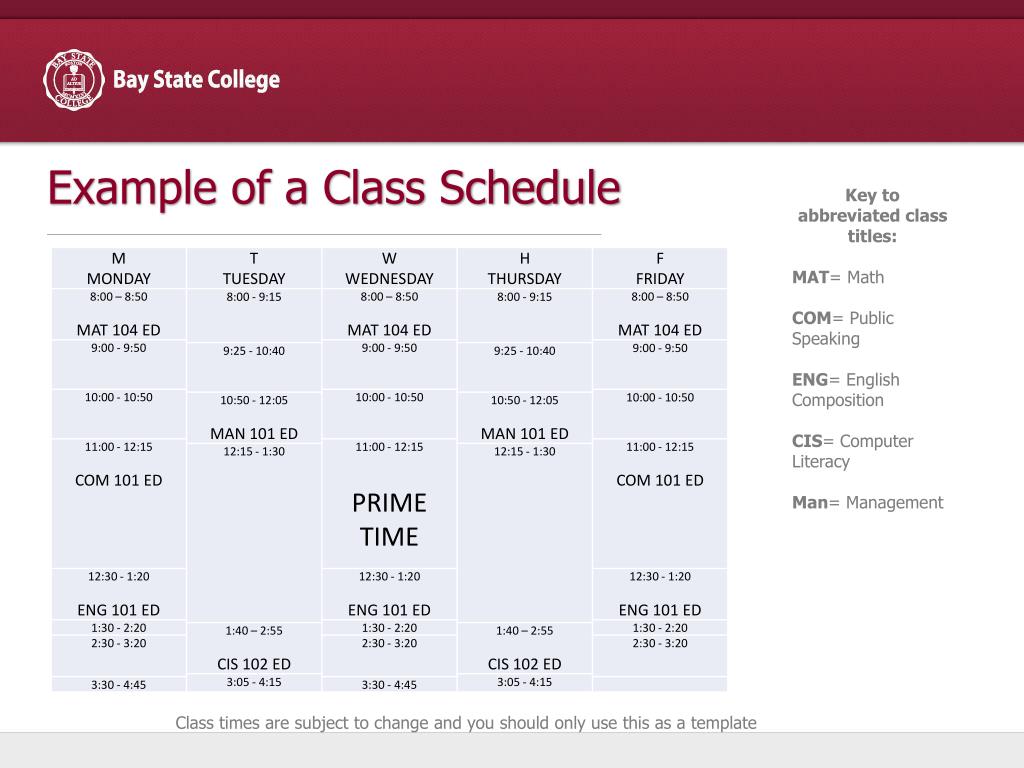
Task: Click the "CIS= Computer Literacy" key entry
Action: pos(852,451)
